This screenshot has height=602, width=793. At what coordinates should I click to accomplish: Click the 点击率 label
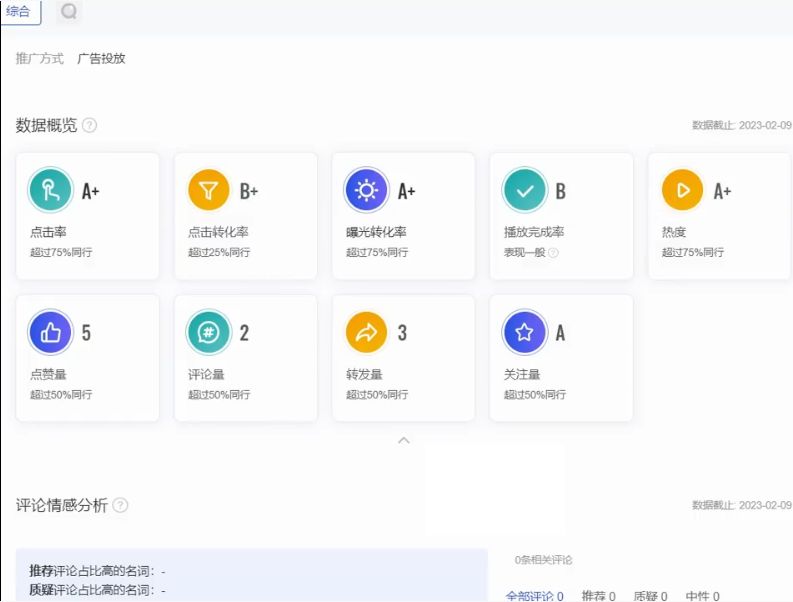[x=48, y=232]
